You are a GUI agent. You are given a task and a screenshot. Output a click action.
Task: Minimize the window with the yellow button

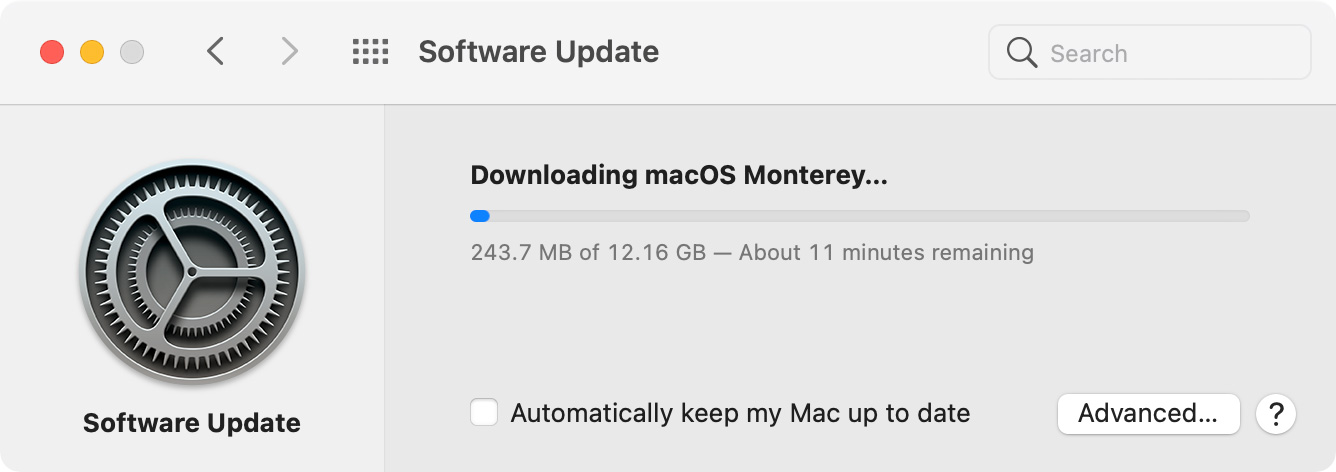(92, 52)
